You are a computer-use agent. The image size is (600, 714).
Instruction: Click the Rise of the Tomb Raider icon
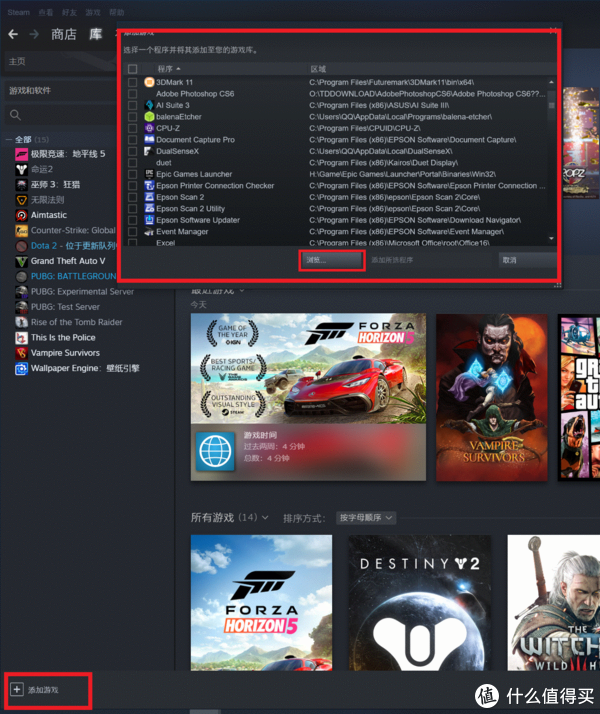(x=21, y=322)
